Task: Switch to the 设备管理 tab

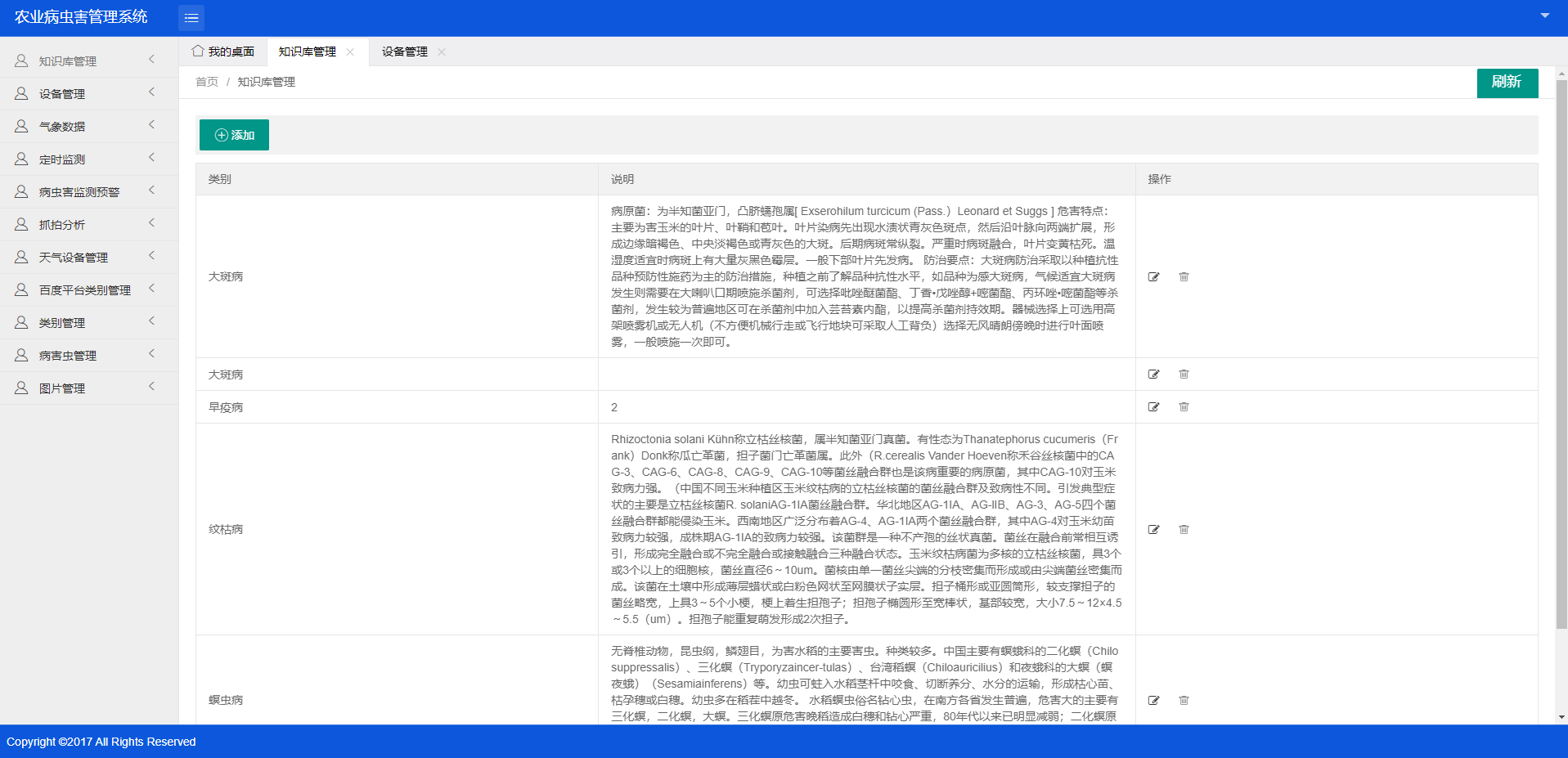Action: [x=404, y=52]
